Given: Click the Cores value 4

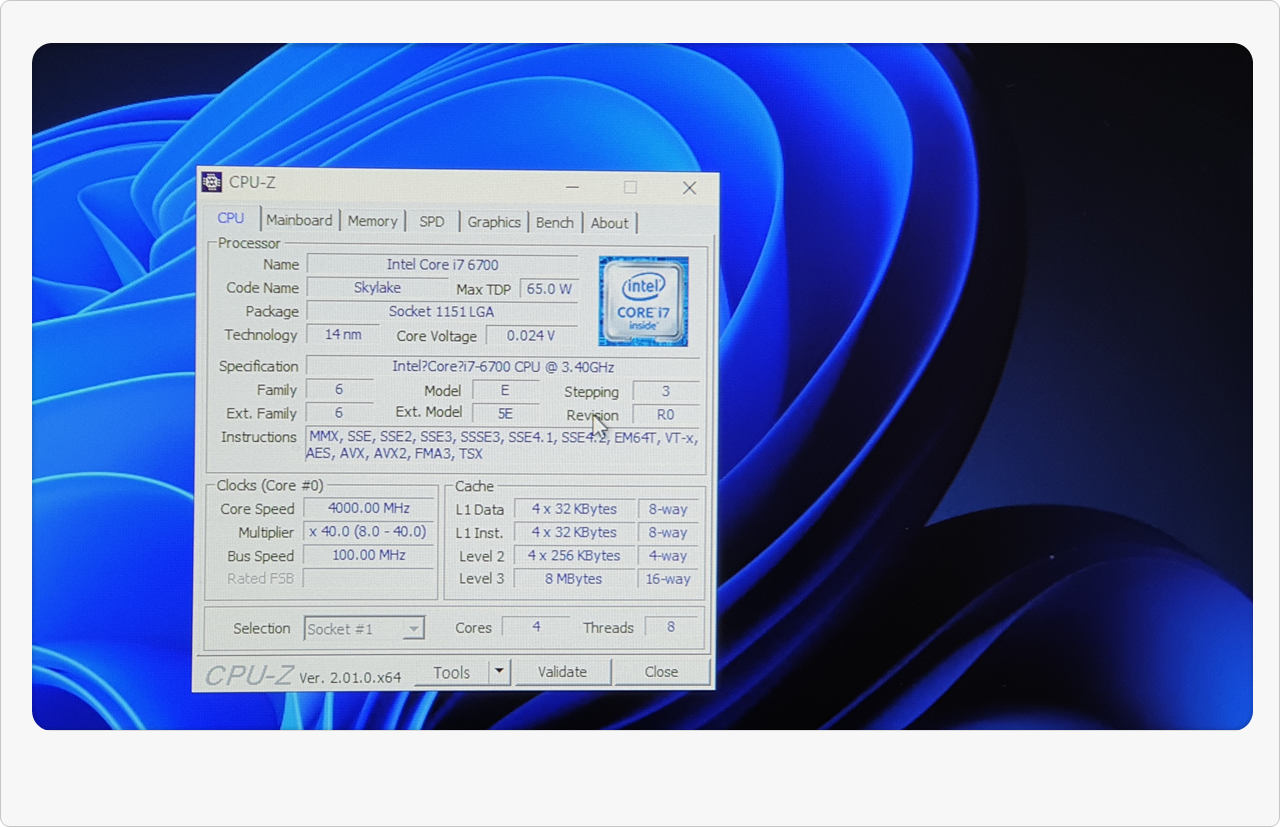Looking at the screenshot, I should 536,627.
